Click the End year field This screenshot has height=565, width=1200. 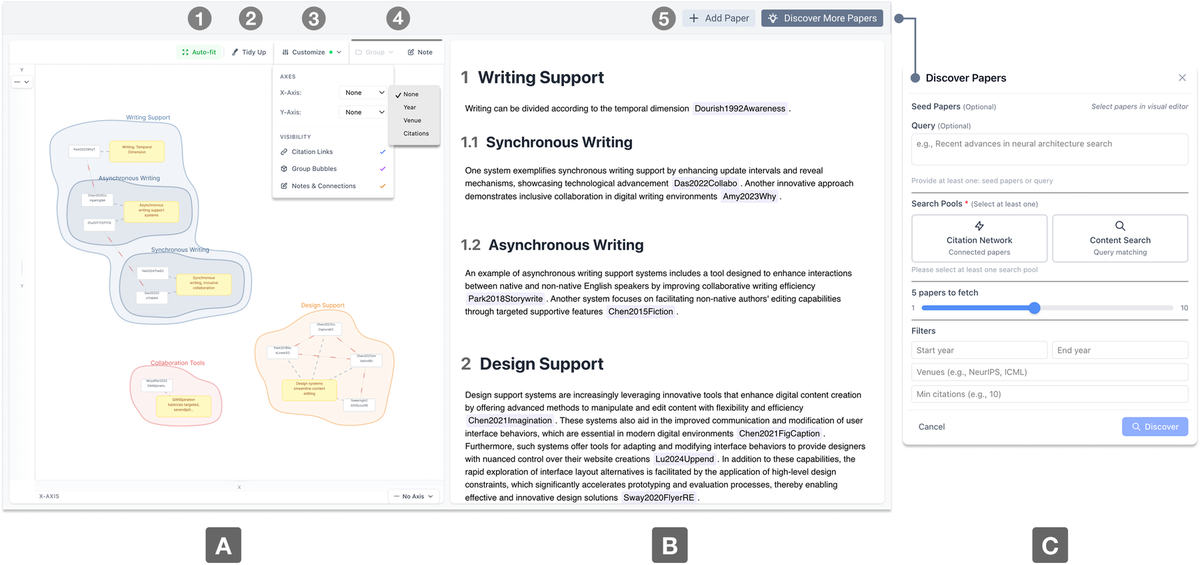coord(1120,350)
